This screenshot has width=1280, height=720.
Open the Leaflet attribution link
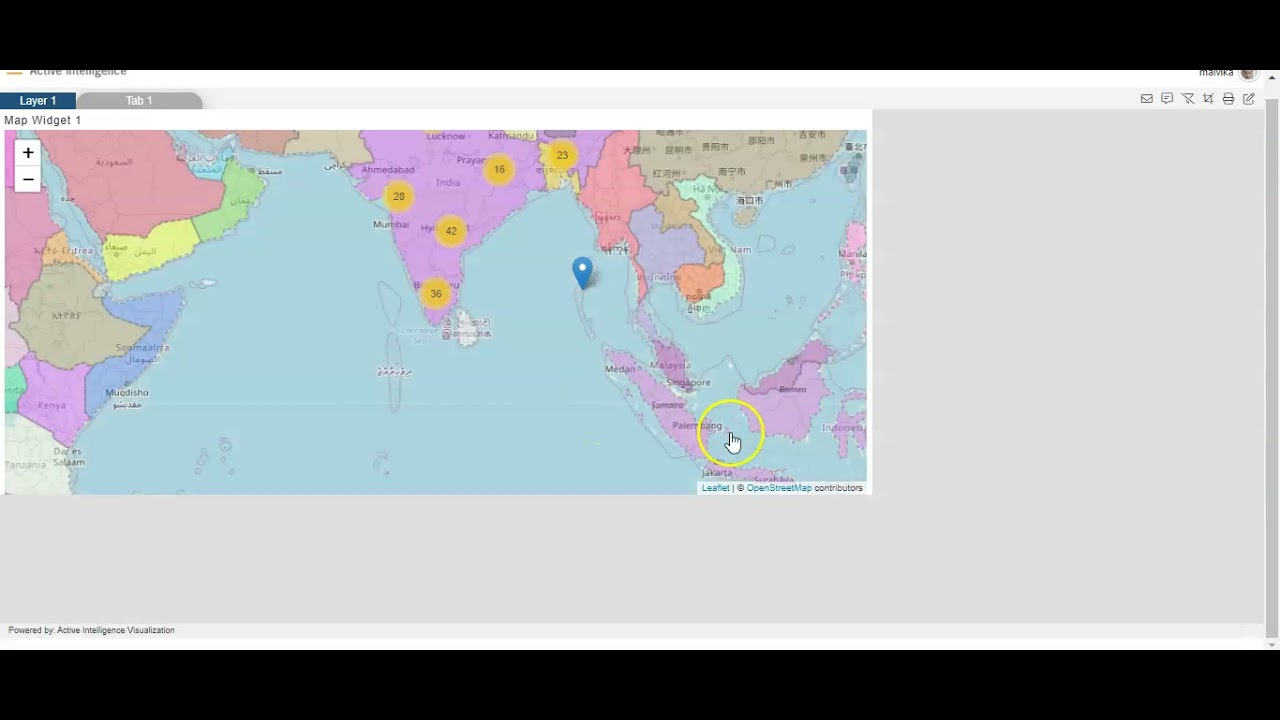pyautogui.click(x=715, y=488)
